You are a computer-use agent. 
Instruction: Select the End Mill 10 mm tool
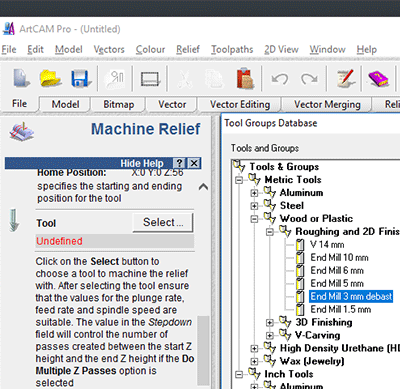click(x=339, y=258)
